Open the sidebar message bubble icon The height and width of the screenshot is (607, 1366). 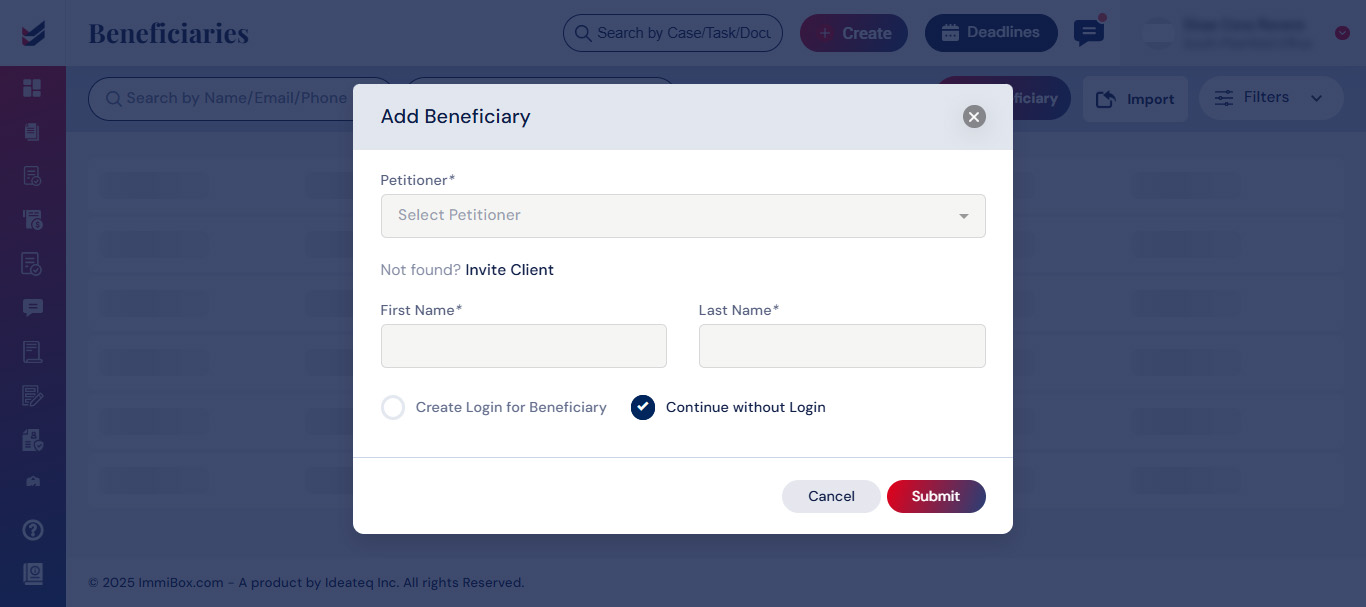(32, 308)
